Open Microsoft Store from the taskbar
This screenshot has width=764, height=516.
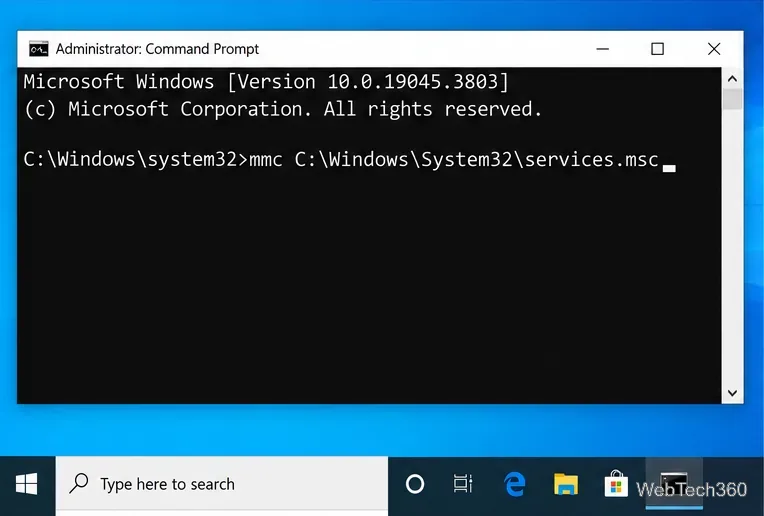point(616,483)
